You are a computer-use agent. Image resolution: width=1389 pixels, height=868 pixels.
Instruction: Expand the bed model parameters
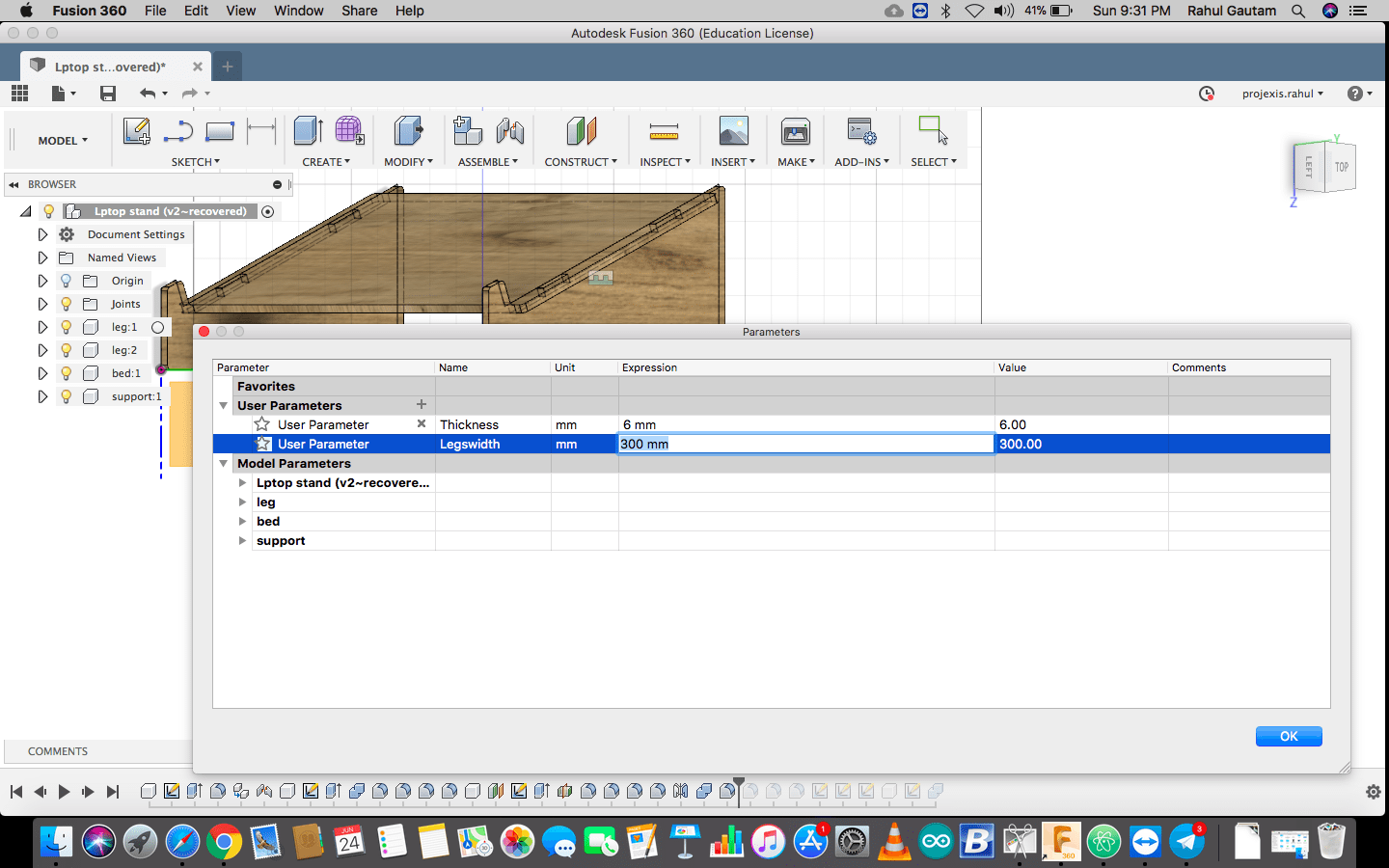click(x=243, y=522)
